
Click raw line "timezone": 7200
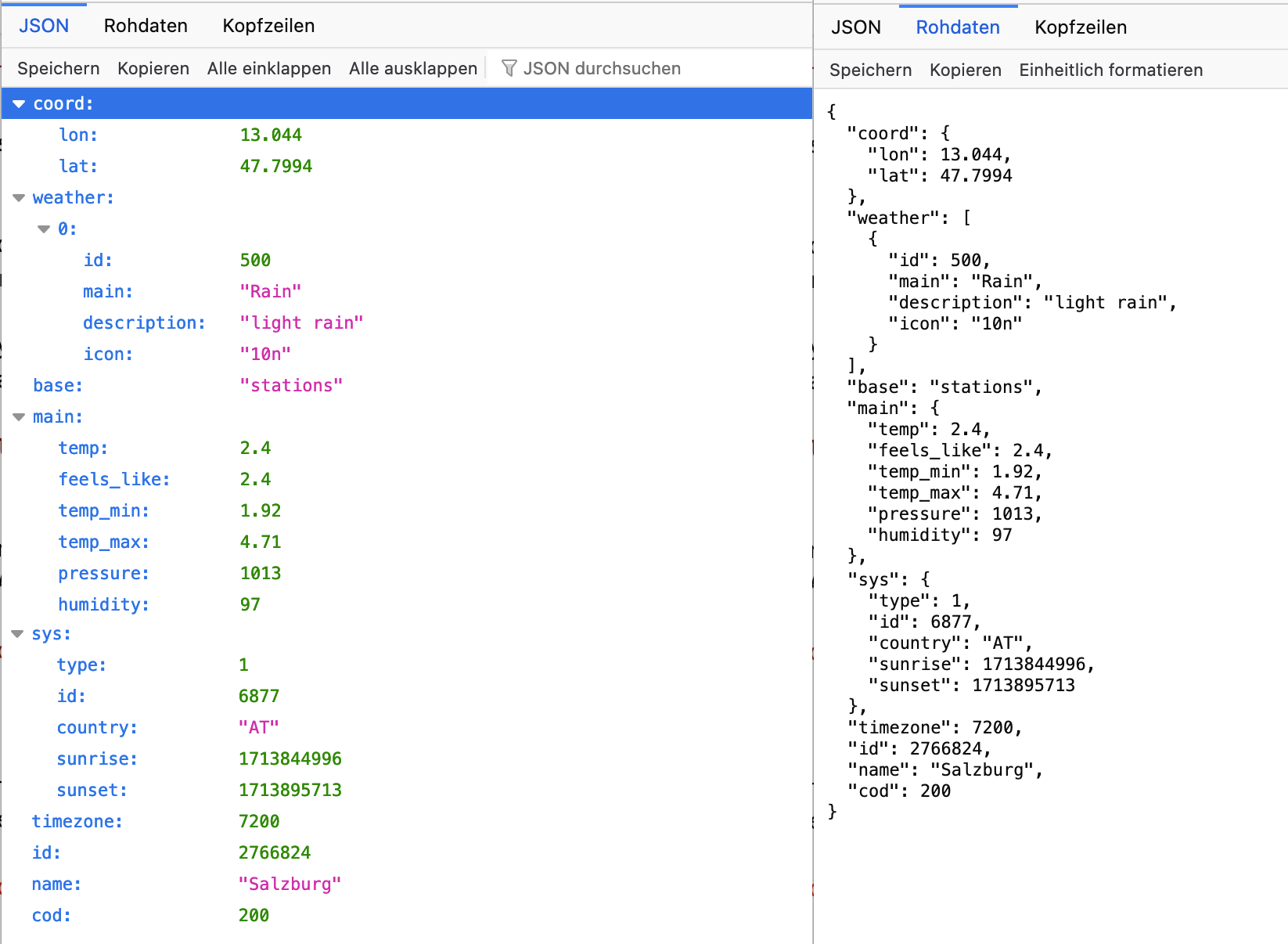coord(935,728)
